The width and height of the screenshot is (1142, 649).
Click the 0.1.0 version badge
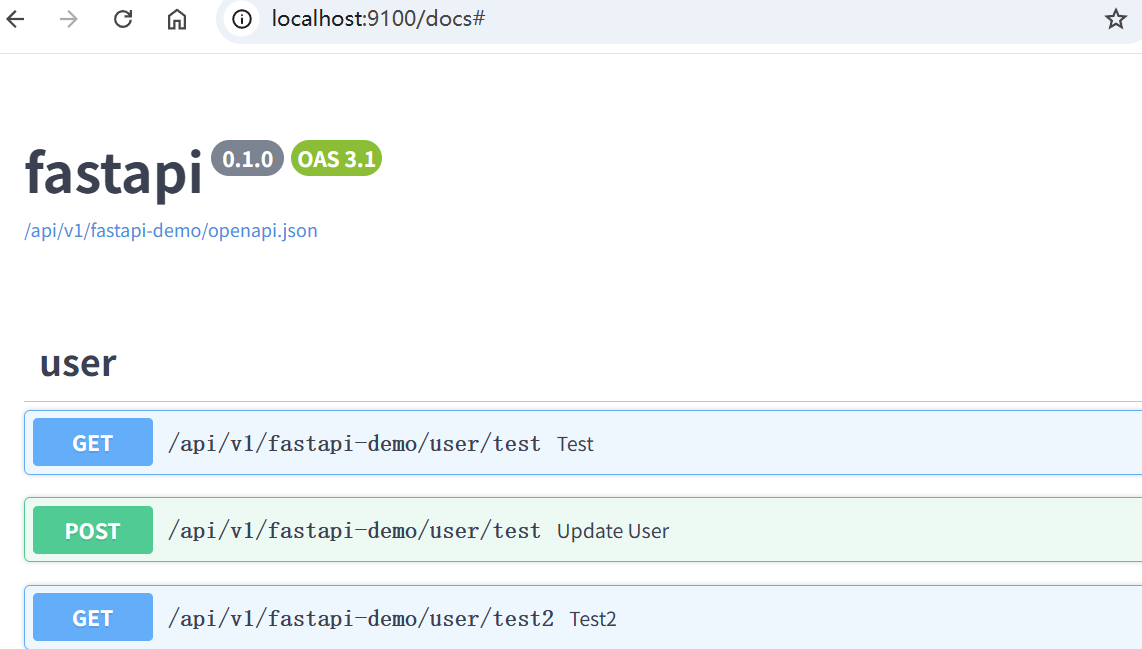pos(247,159)
